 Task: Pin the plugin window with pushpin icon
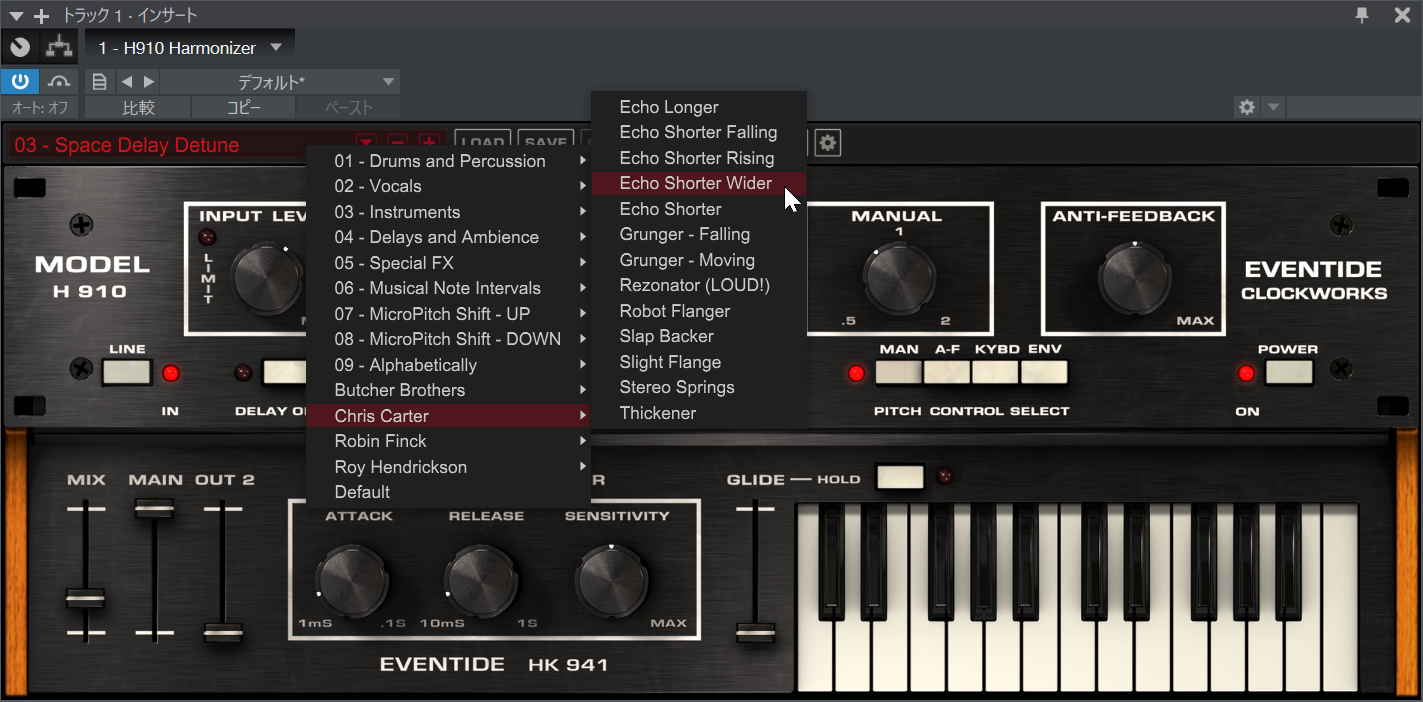click(x=1362, y=15)
